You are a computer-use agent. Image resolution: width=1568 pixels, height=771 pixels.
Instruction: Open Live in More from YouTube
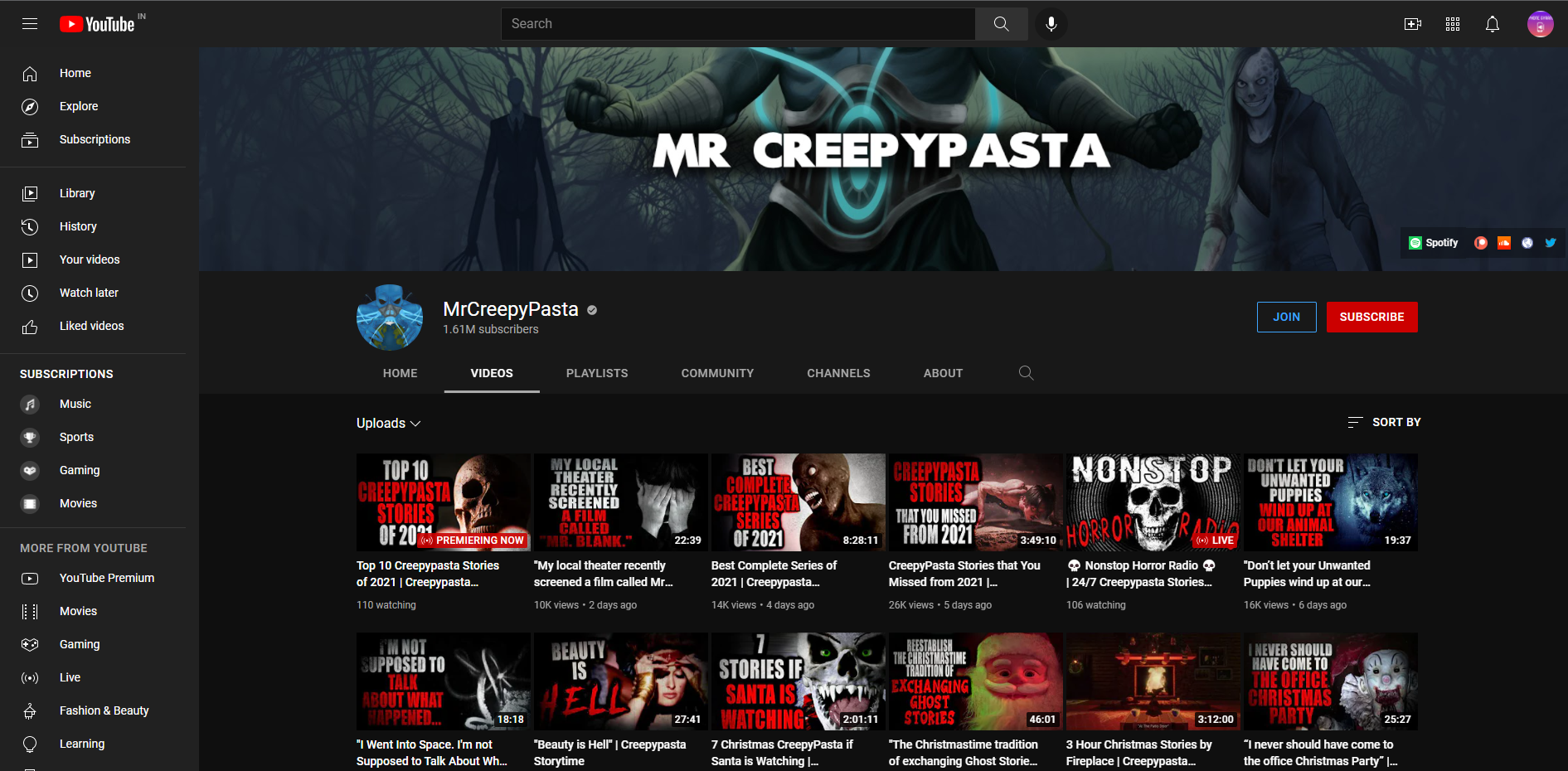[93, 677]
